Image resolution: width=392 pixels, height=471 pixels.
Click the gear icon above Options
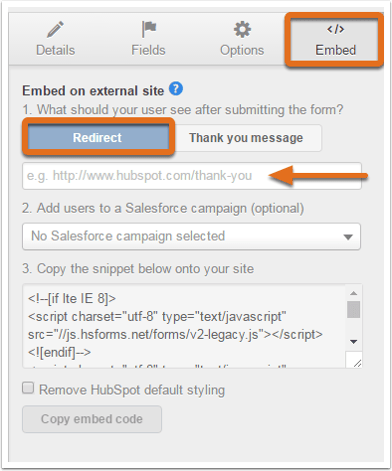click(242, 29)
